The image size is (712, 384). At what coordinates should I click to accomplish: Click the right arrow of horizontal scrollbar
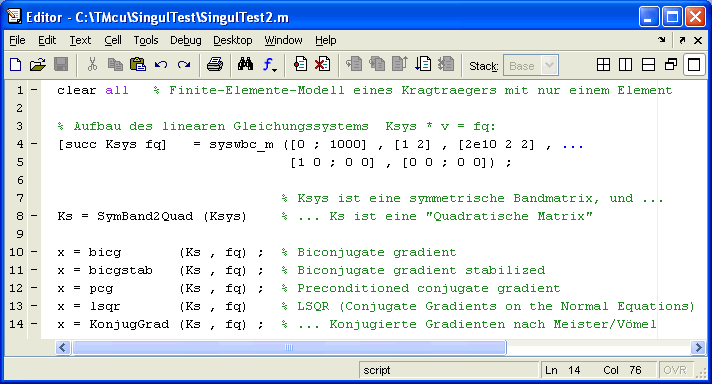tap(698, 348)
